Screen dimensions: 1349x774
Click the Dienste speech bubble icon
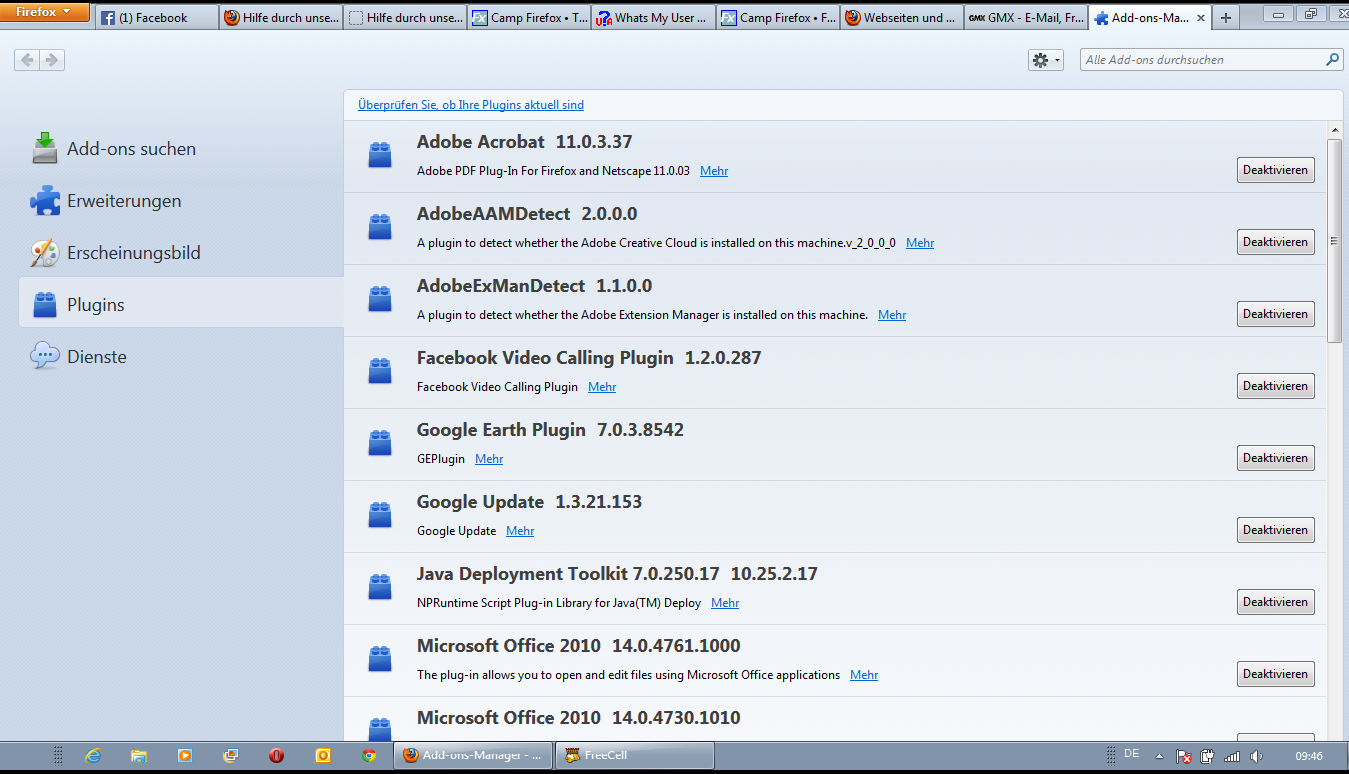pyautogui.click(x=45, y=356)
